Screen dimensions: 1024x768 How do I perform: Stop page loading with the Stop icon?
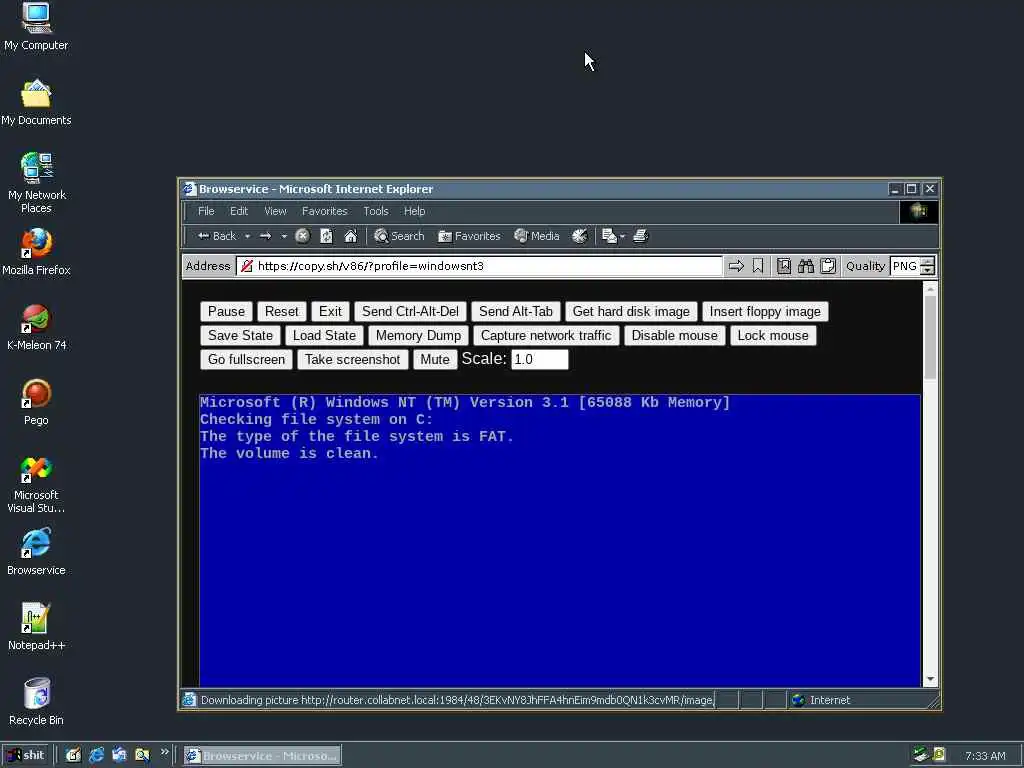(302, 236)
